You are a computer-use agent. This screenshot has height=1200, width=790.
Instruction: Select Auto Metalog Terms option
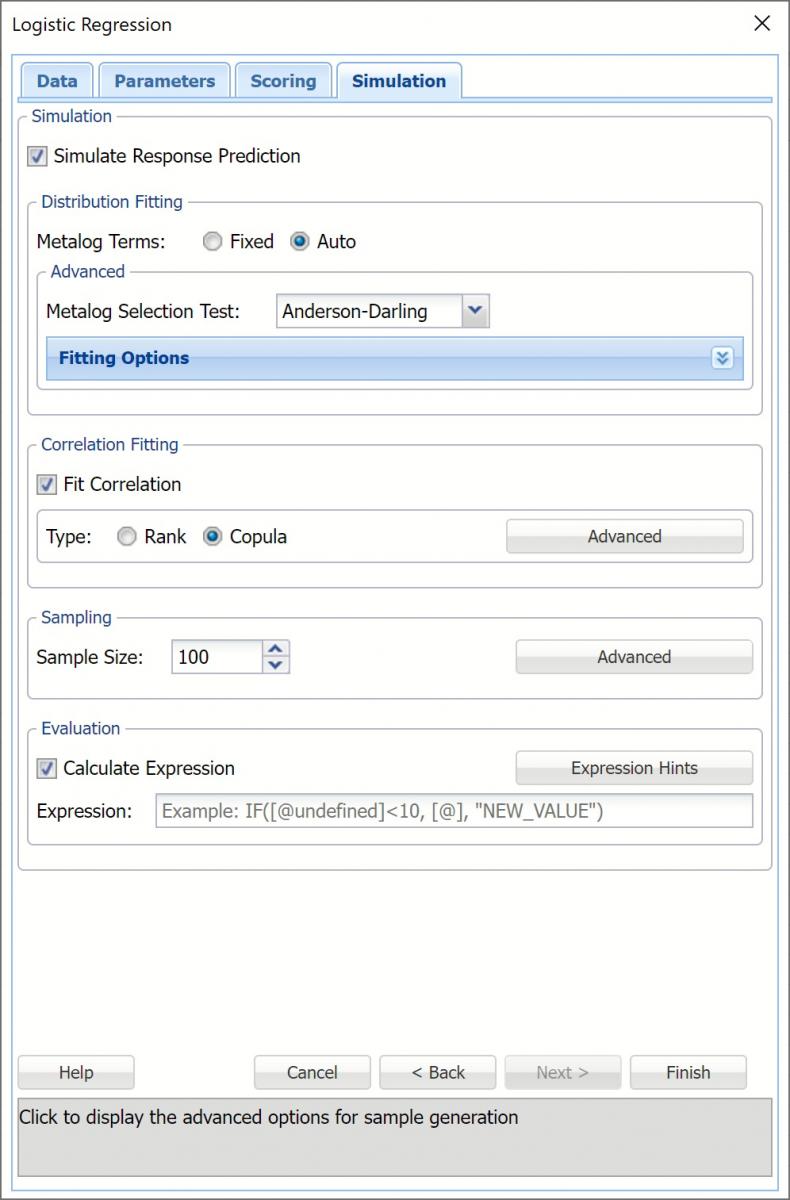click(299, 242)
